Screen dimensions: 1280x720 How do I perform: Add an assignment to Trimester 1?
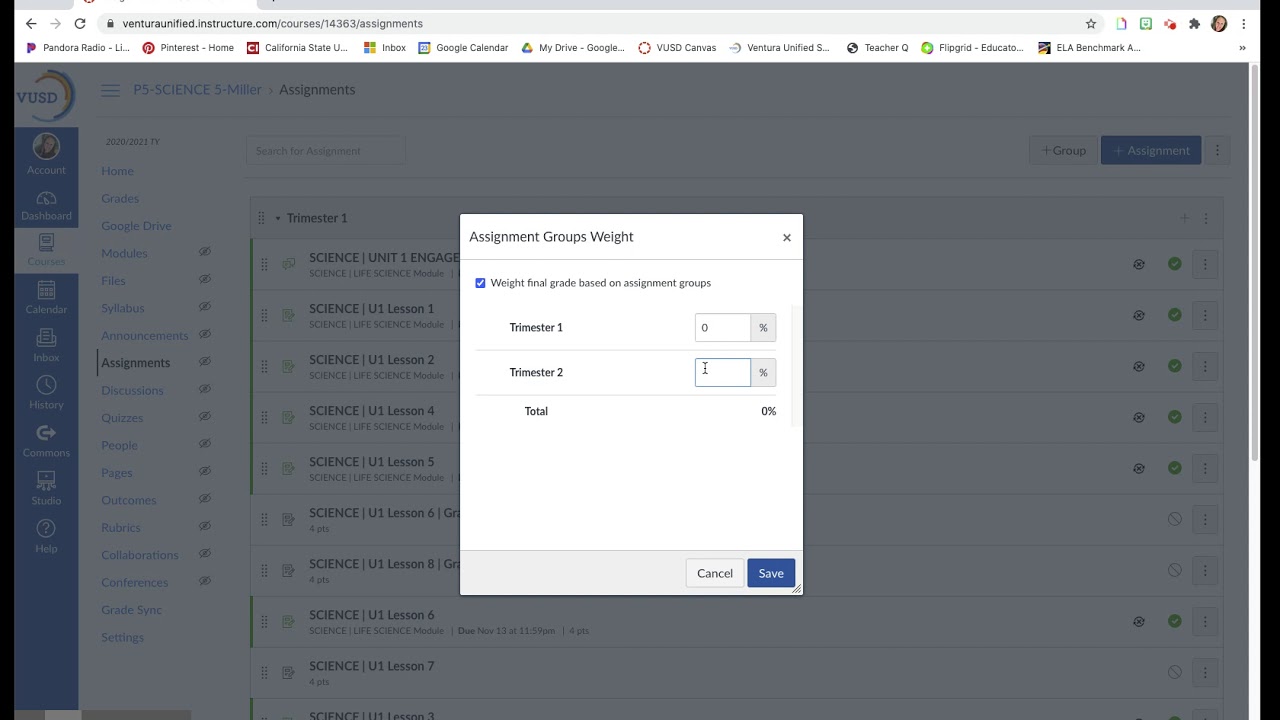click(1184, 218)
